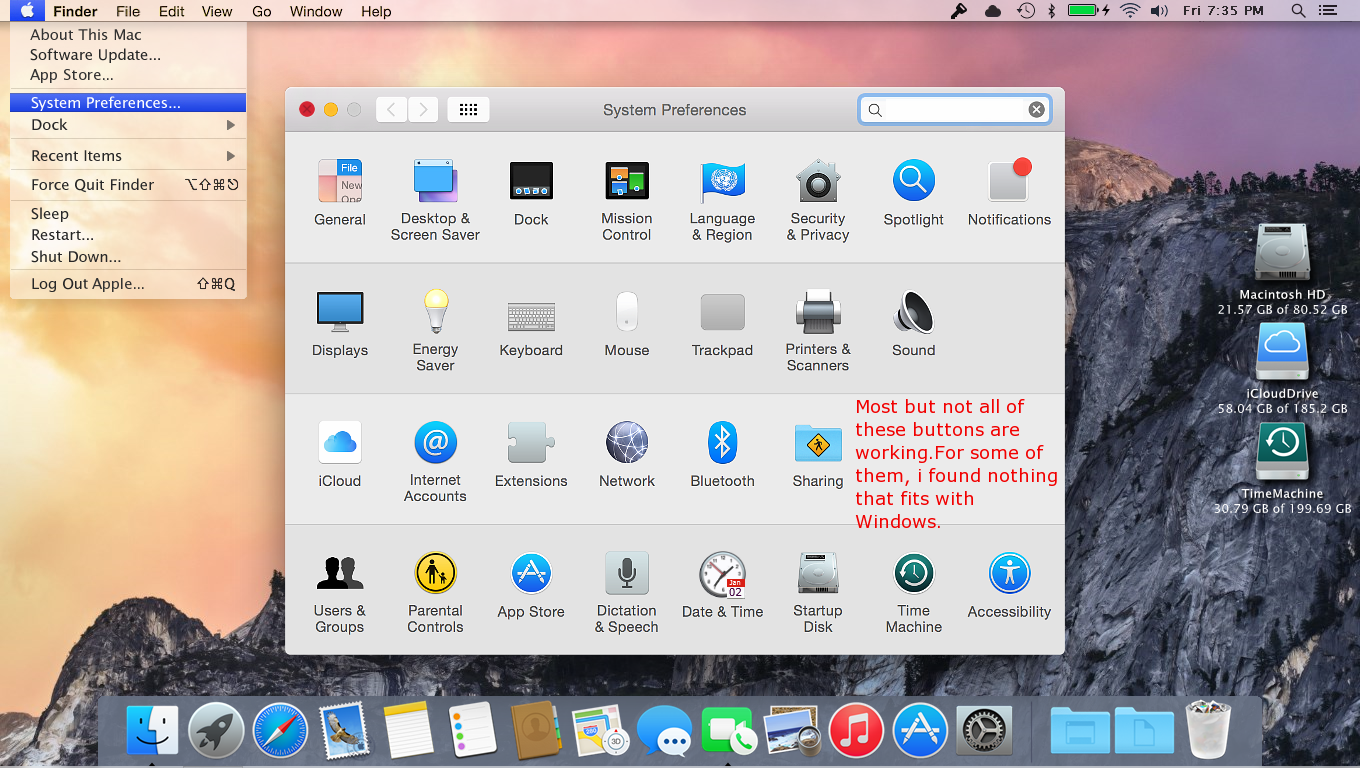Viewport: 1360px width, 768px height.
Task: Open Users & Groups preferences
Action: pyautogui.click(x=340, y=592)
